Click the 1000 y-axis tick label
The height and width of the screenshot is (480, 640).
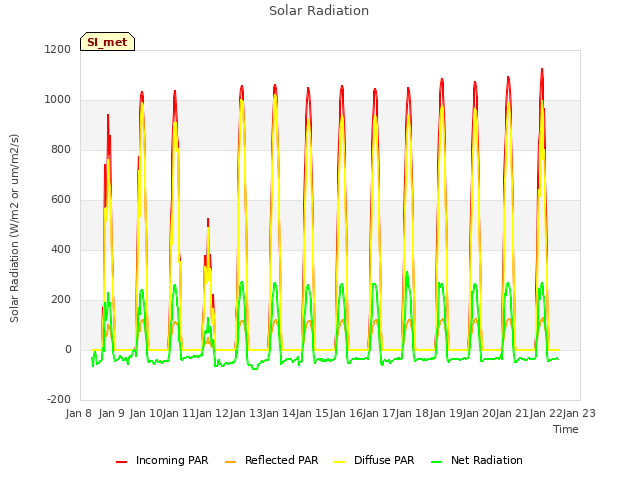[58, 100]
